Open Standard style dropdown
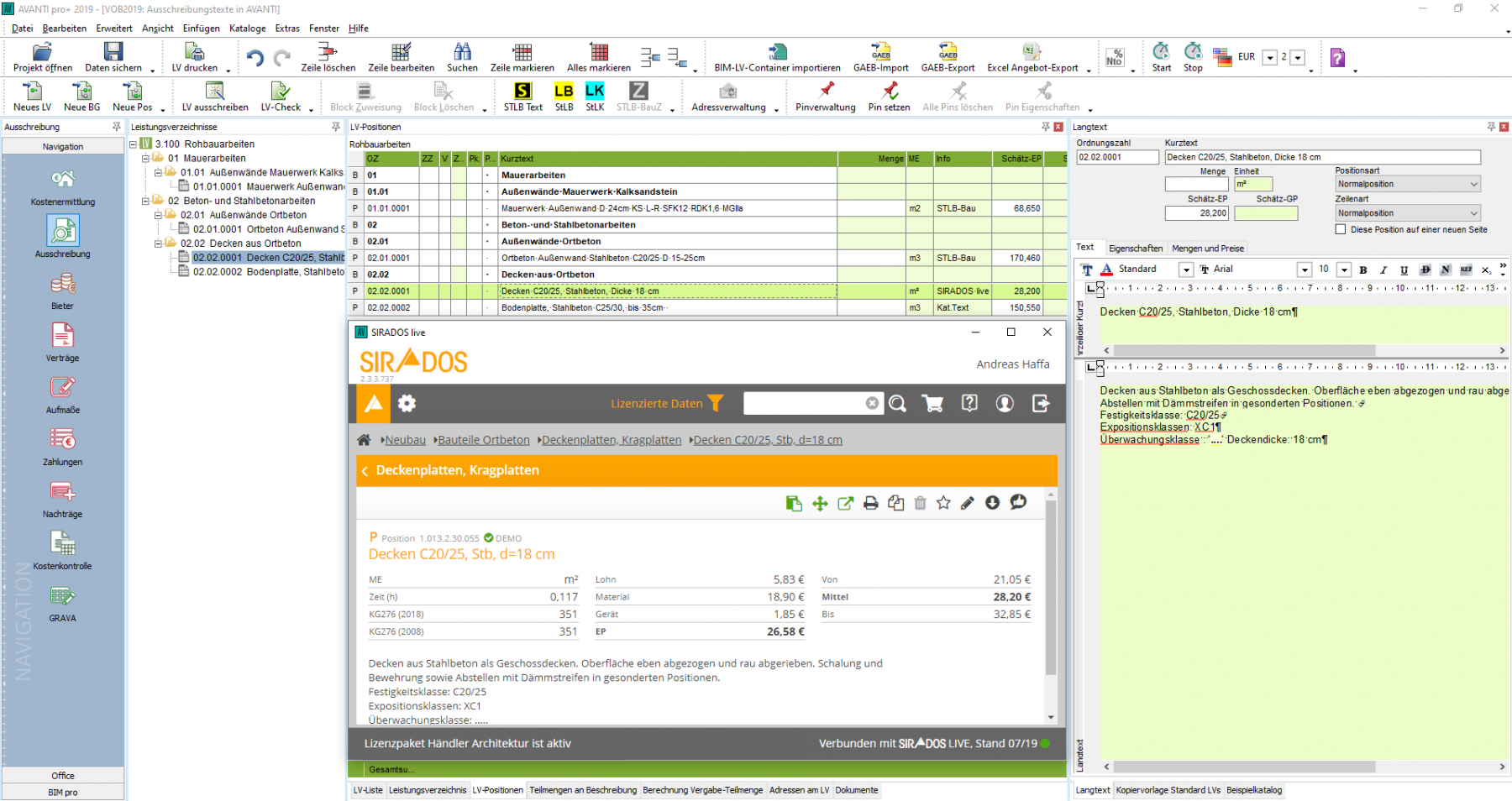The height and width of the screenshot is (801, 1512). pos(1186,270)
